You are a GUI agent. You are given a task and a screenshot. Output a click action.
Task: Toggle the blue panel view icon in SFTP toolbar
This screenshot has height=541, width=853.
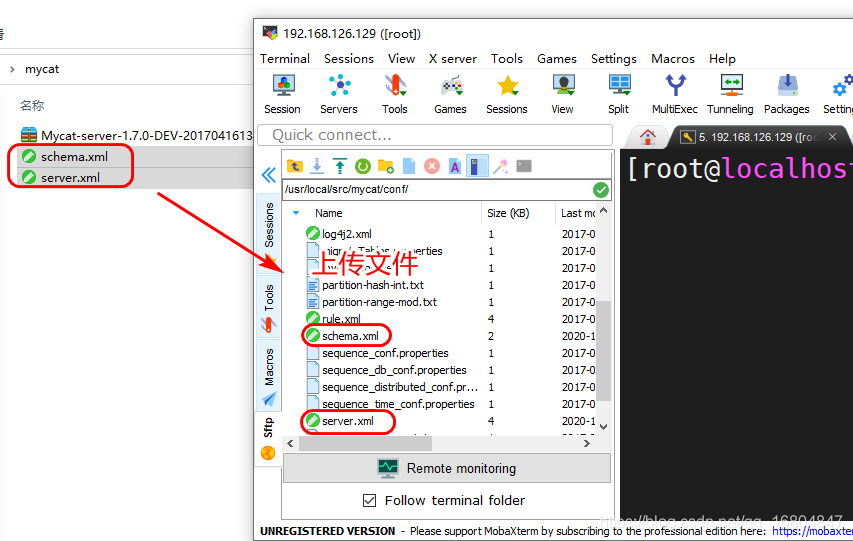(476, 166)
